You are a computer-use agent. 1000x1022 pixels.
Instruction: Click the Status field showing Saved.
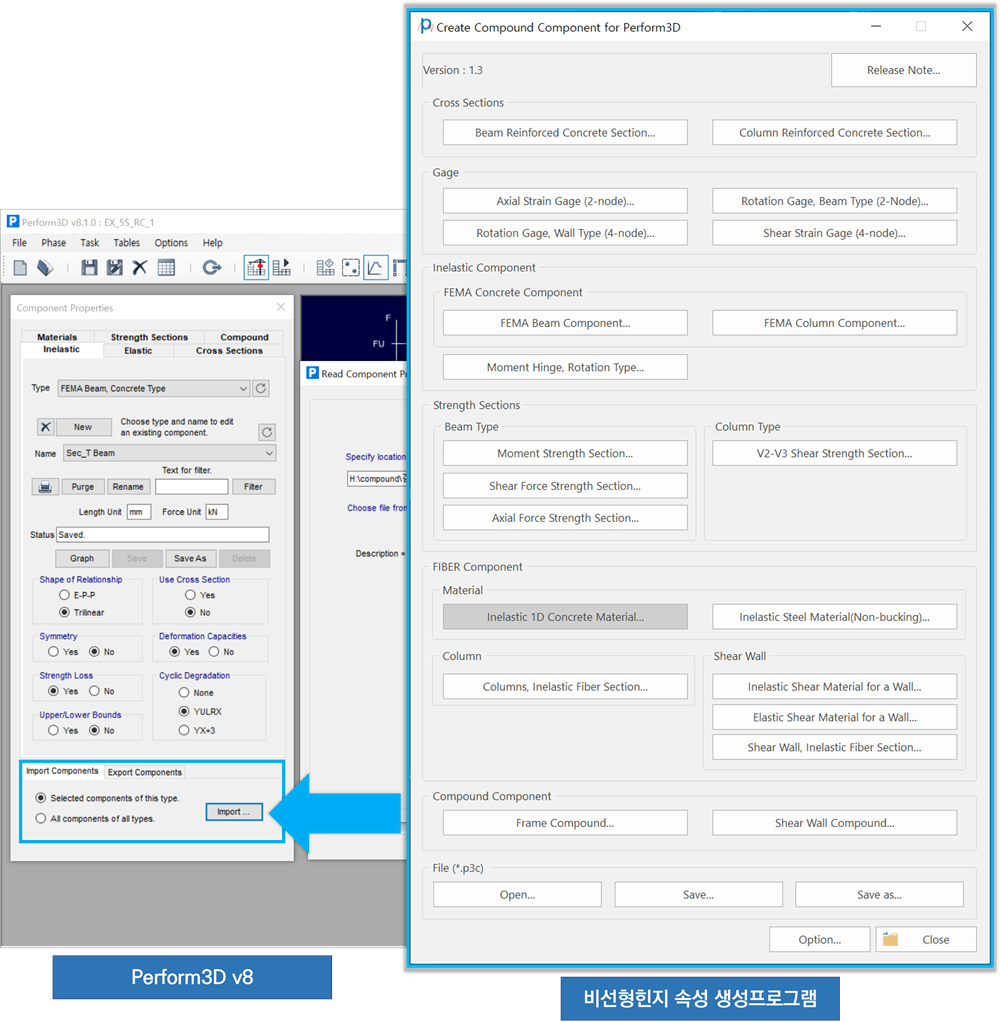[163, 534]
